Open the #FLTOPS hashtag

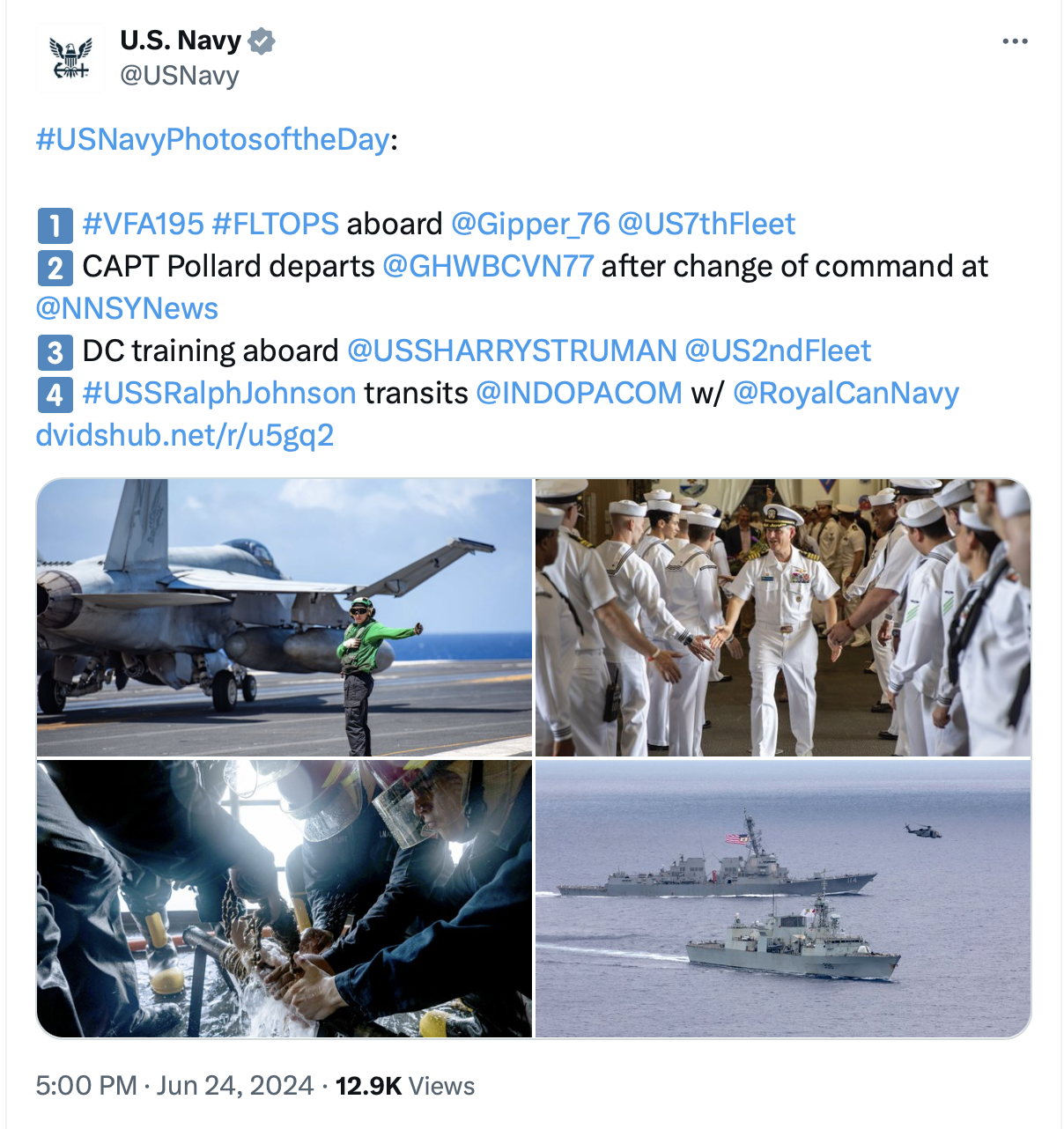tap(276, 224)
